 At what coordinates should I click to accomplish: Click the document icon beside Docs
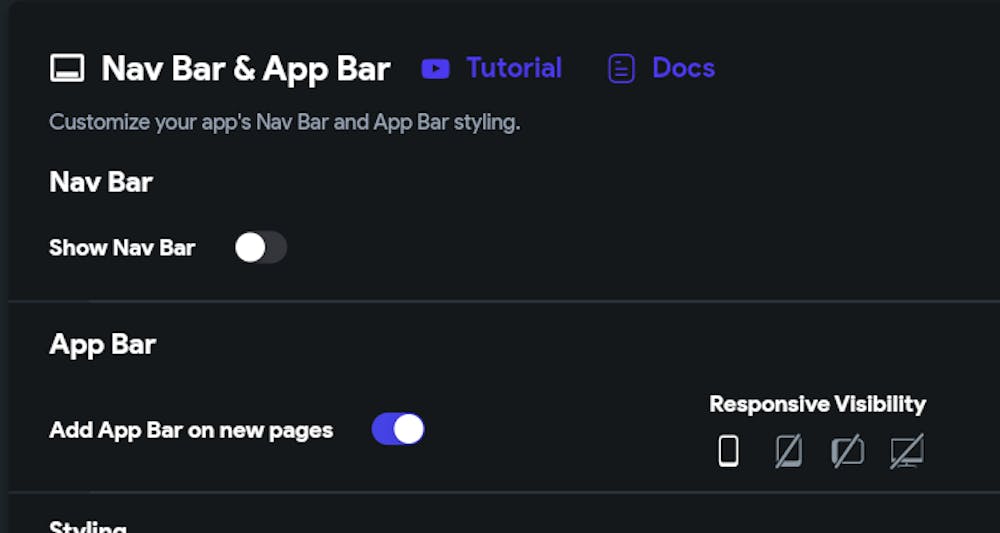[621, 69]
